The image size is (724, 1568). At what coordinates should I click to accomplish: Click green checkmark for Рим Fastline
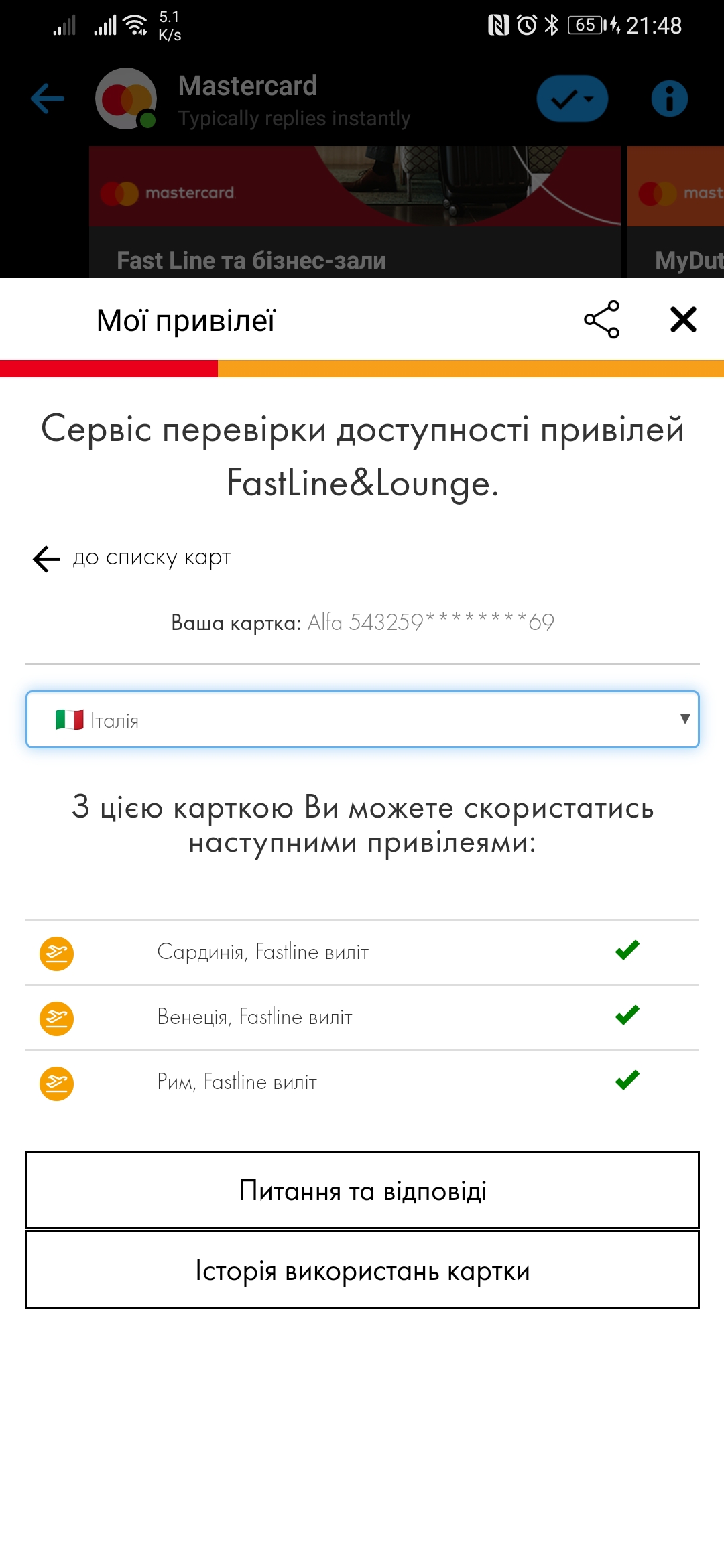pyautogui.click(x=627, y=1080)
